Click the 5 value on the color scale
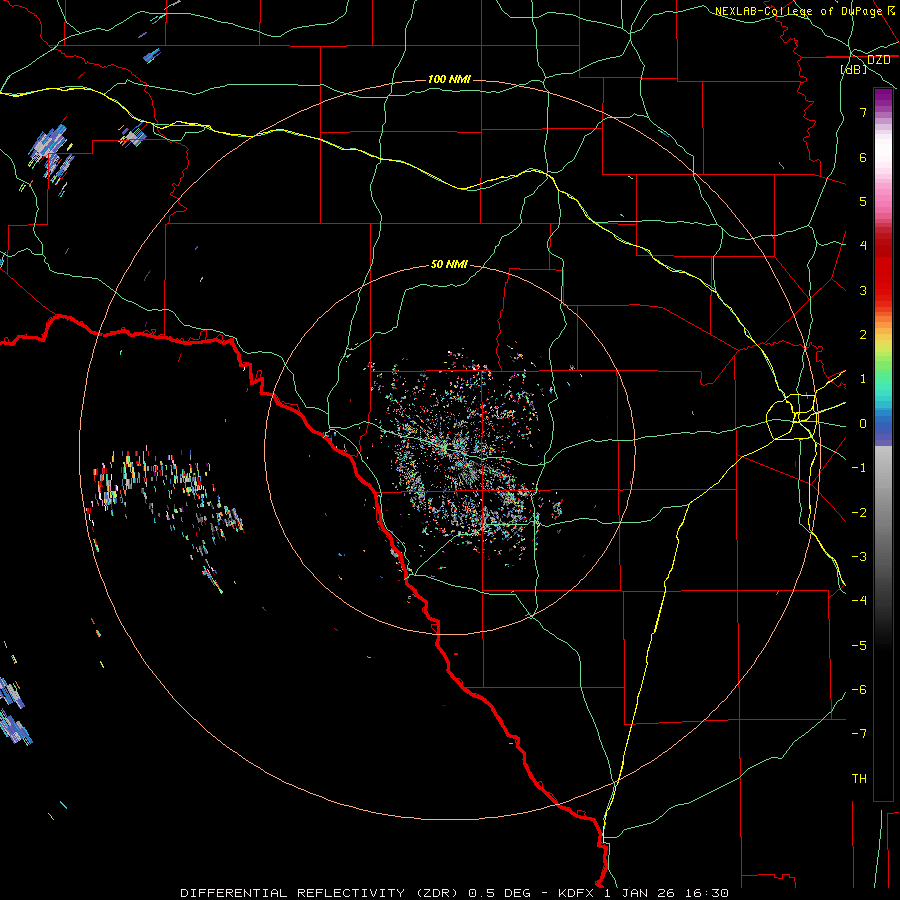The image size is (900, 900). pos(863,201)
